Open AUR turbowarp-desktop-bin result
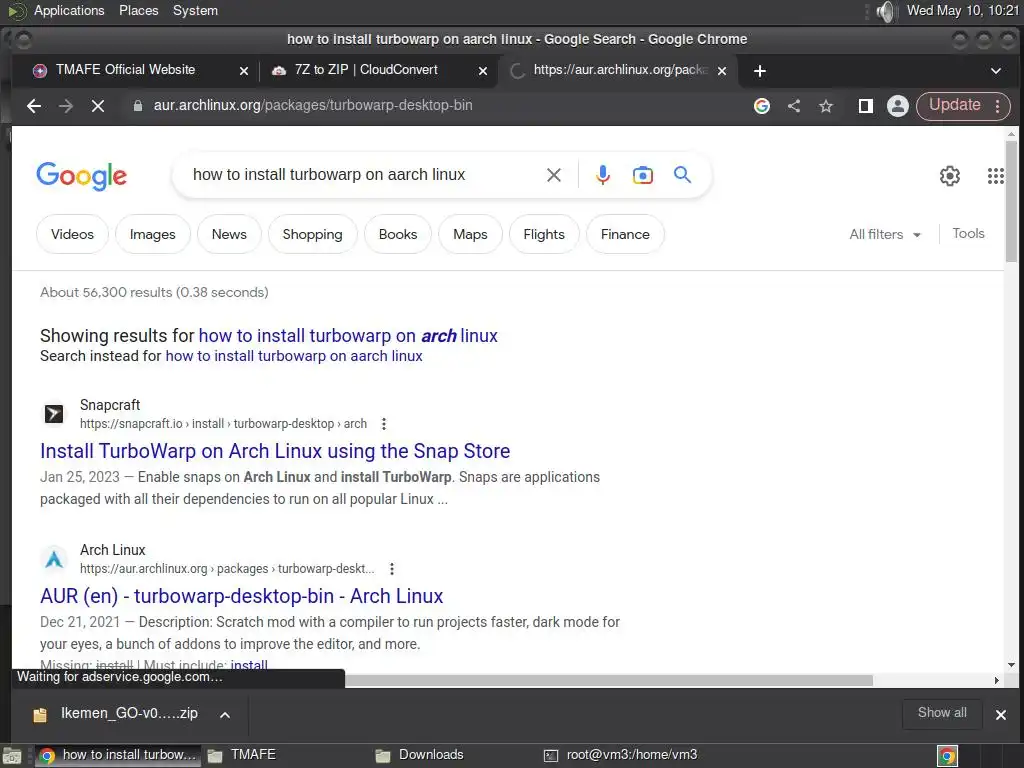The height and width of the screenshot is (768, 1024). pos(242,596)
